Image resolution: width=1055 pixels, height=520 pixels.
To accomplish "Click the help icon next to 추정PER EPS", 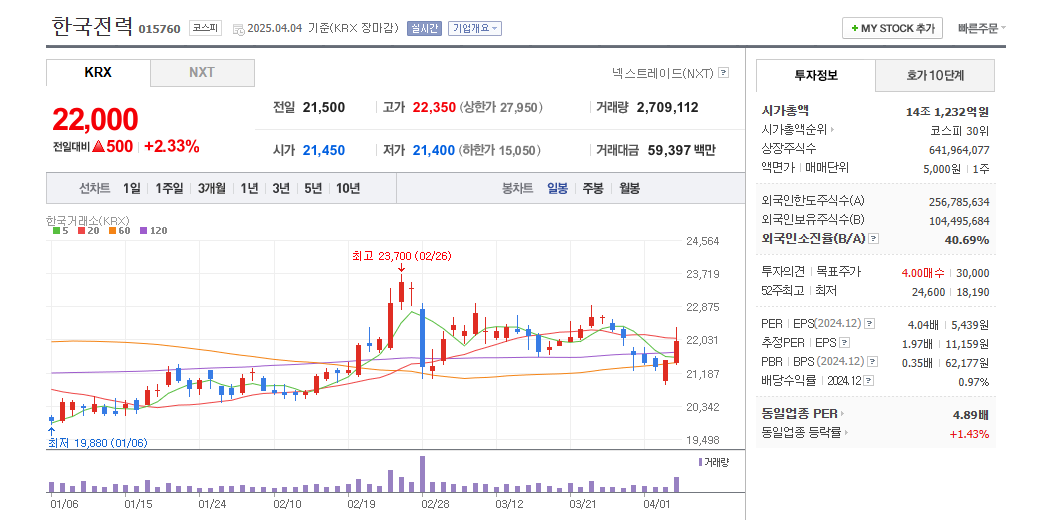I will click(x=844, y=343).
